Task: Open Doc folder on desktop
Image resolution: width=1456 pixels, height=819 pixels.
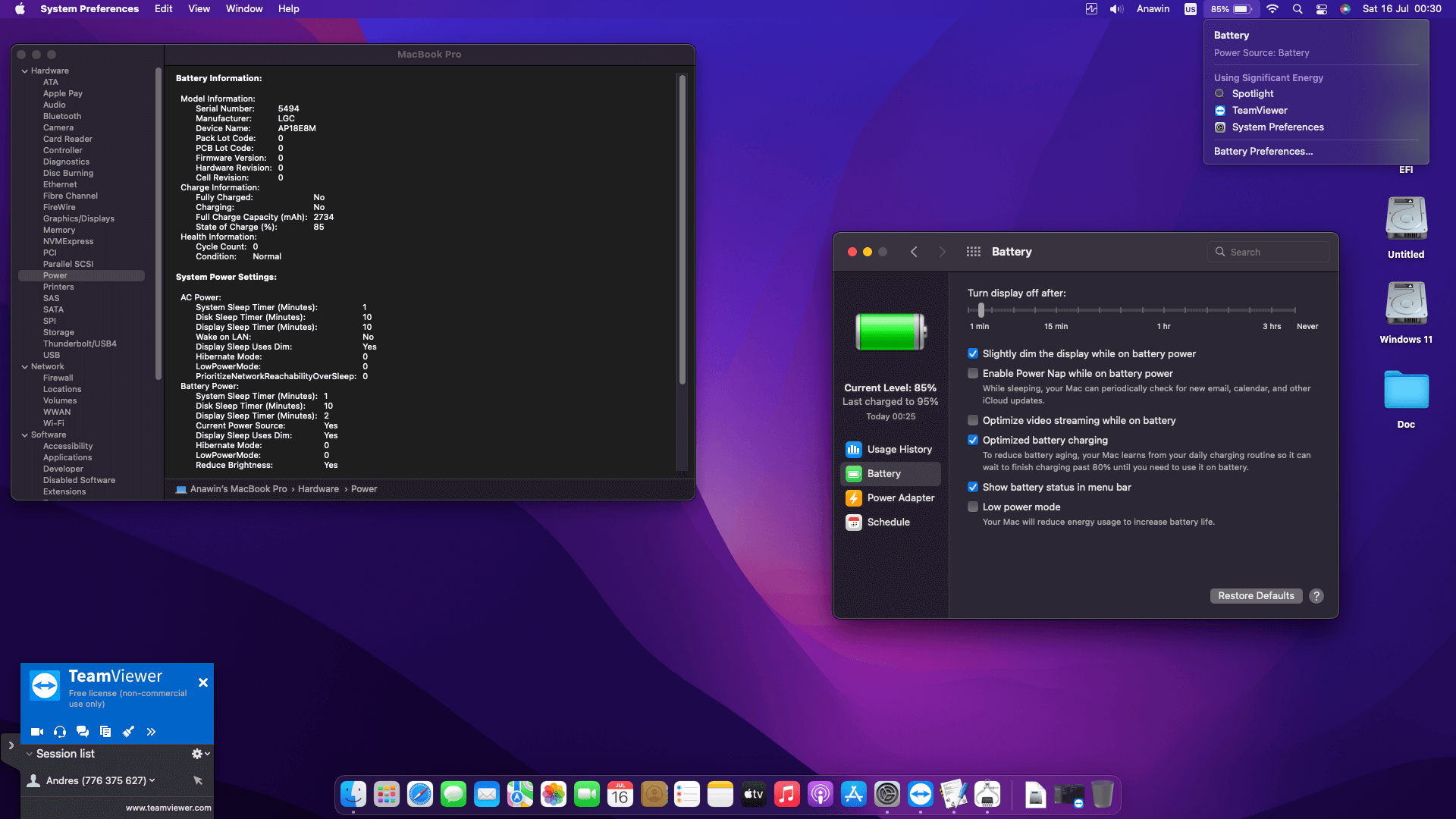Action: 1406,399
